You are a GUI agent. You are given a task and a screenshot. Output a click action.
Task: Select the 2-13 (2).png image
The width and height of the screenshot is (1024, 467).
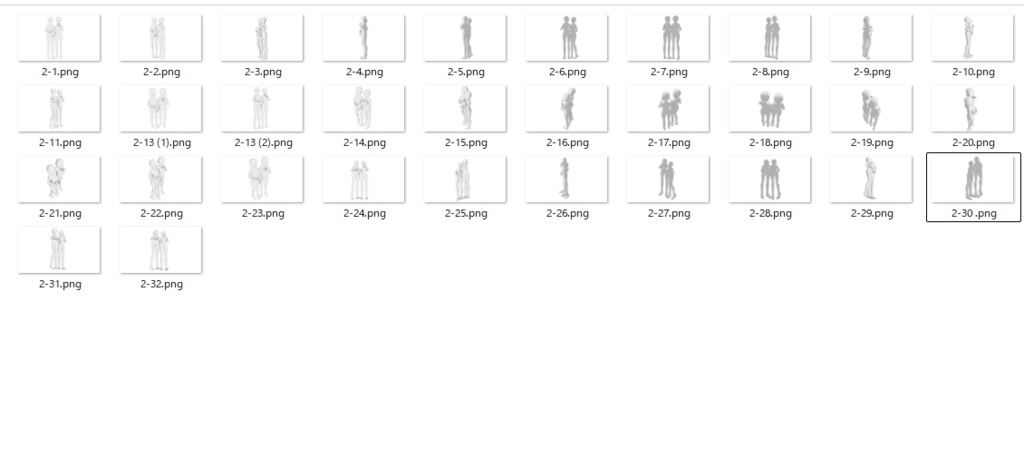pyautogui.click(x=263, y=108)
